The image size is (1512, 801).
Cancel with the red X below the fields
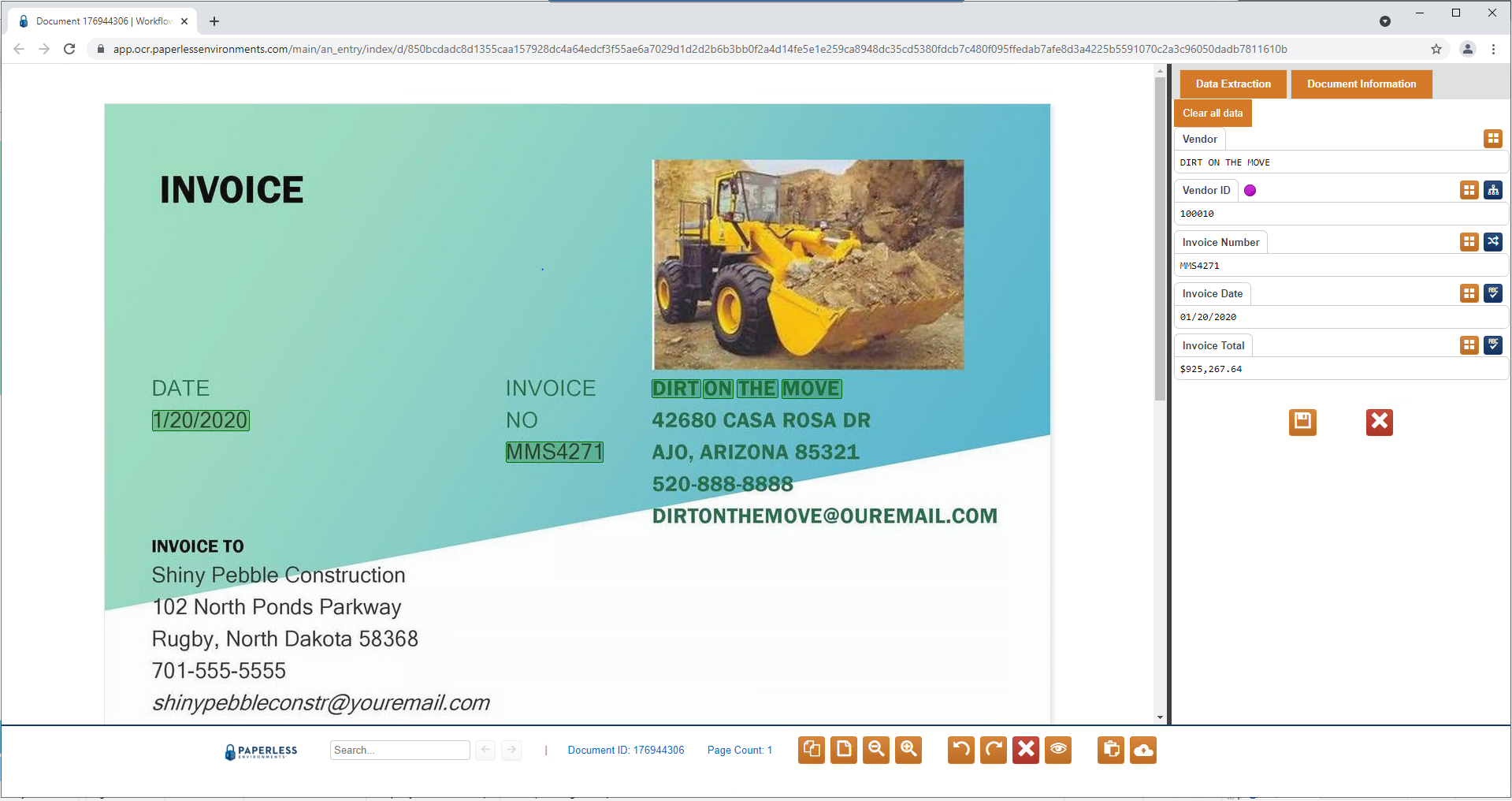1380,422
